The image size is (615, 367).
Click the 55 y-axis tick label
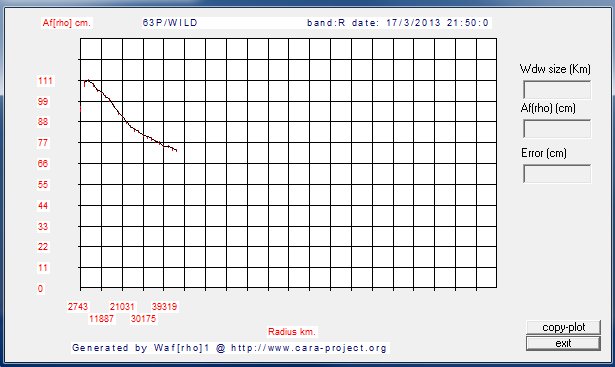click(43, 184)
